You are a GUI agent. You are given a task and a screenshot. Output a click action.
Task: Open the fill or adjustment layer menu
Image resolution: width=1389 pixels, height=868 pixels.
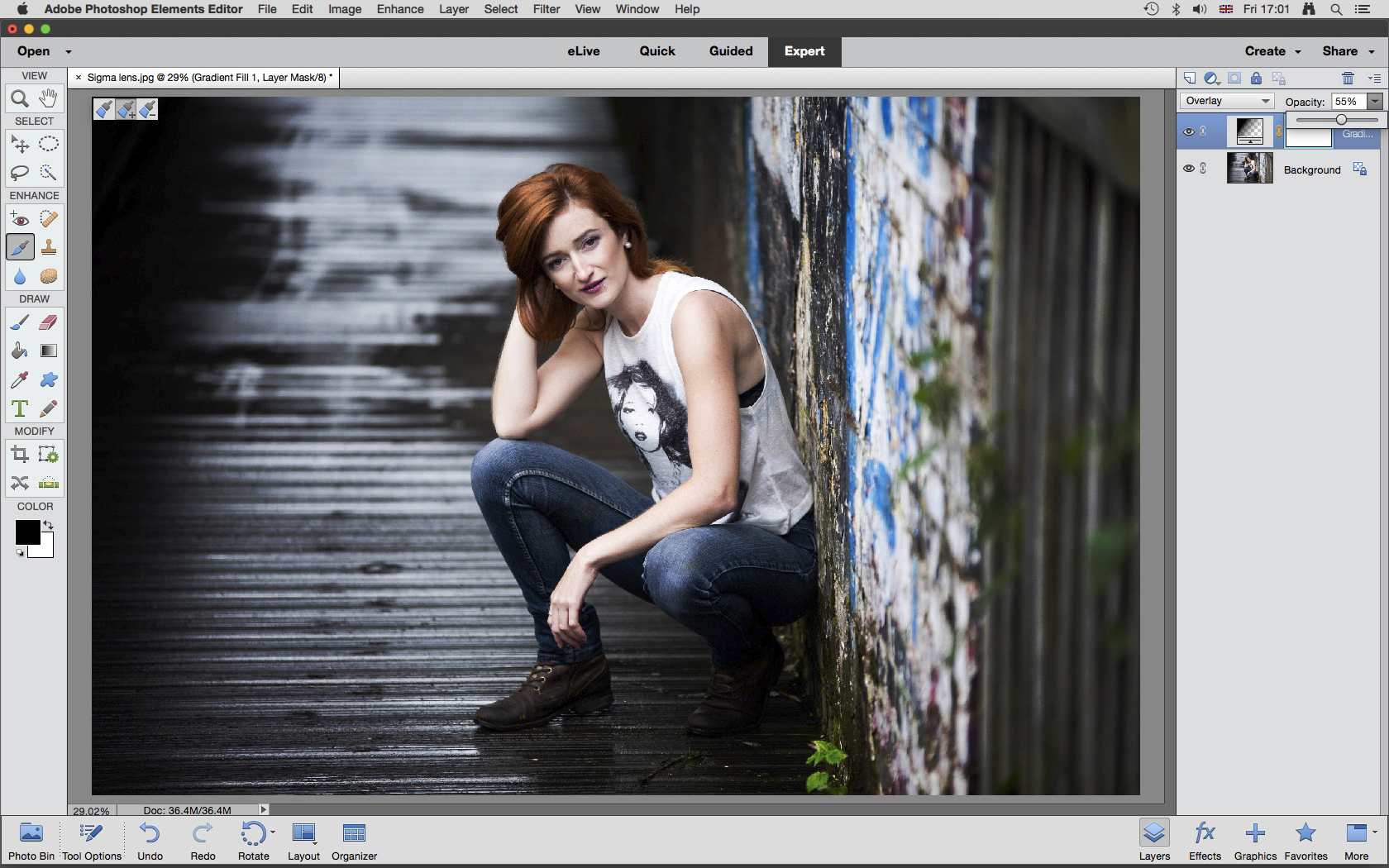coord(1212,79)
